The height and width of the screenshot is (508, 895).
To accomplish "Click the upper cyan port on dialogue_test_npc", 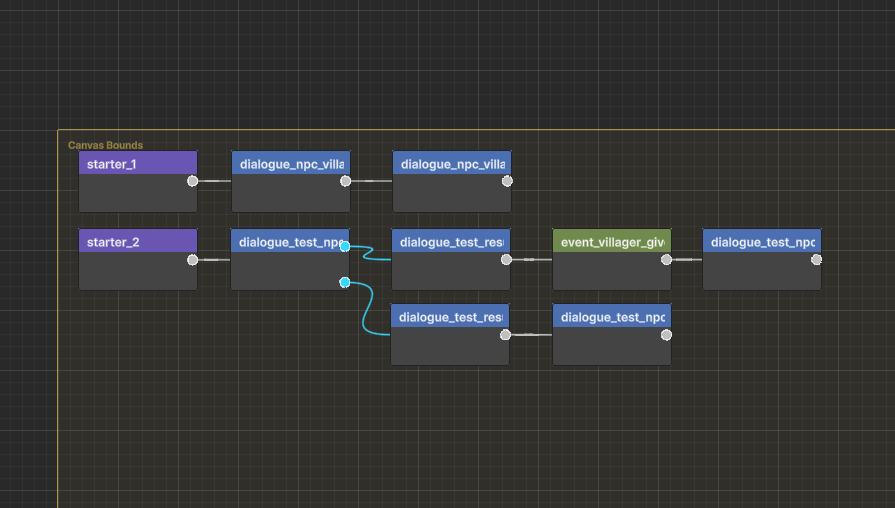I will pos(345,247).
